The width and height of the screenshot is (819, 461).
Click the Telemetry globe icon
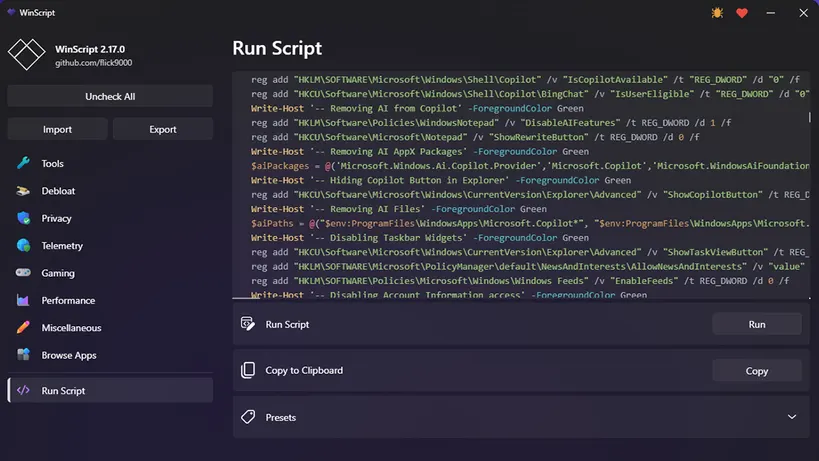[23, 245]
